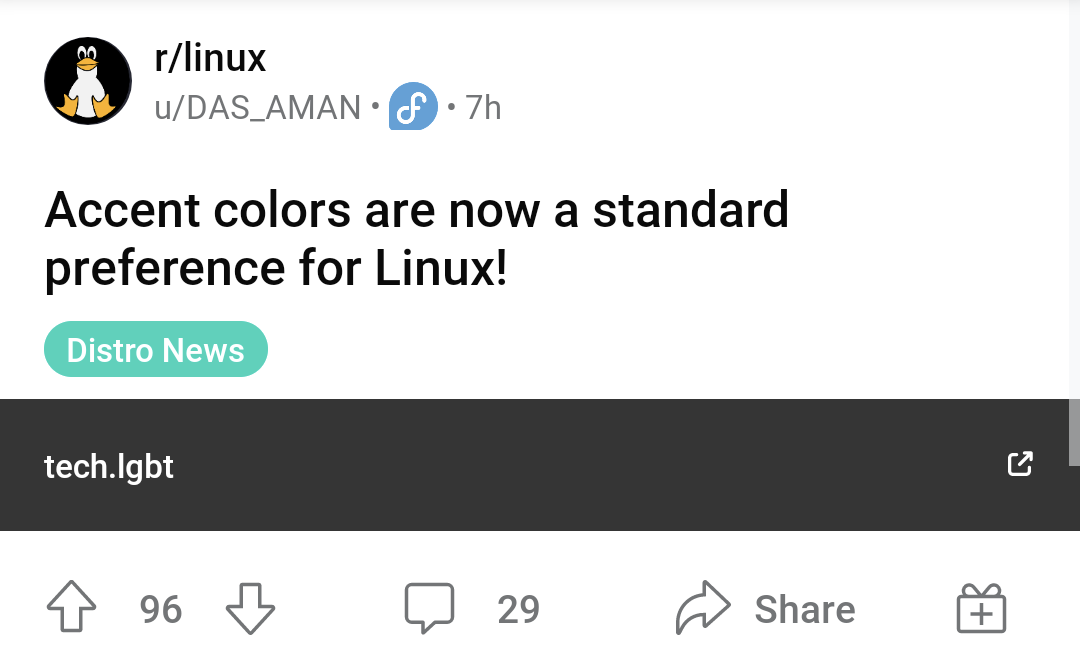Open u/DAS_AMAN's profile
Image resolution: width=1080 pixels, height=651 pixels.
(260, 107)
